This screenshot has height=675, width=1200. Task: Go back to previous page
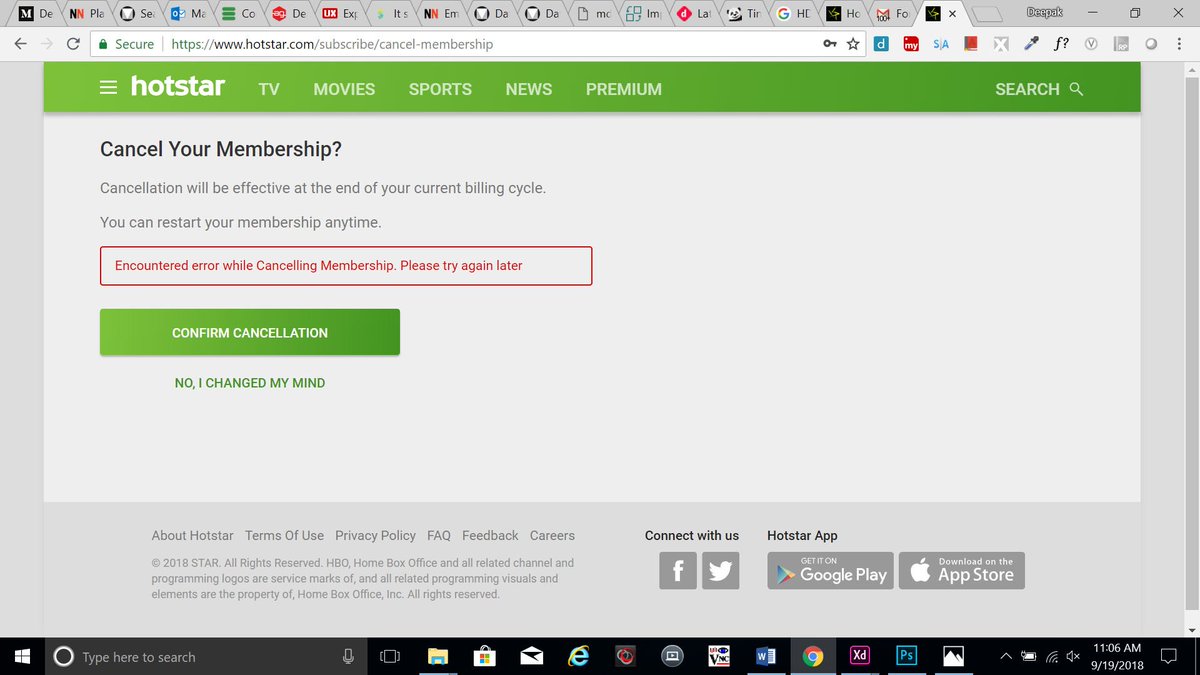click(x=21, y=44)
